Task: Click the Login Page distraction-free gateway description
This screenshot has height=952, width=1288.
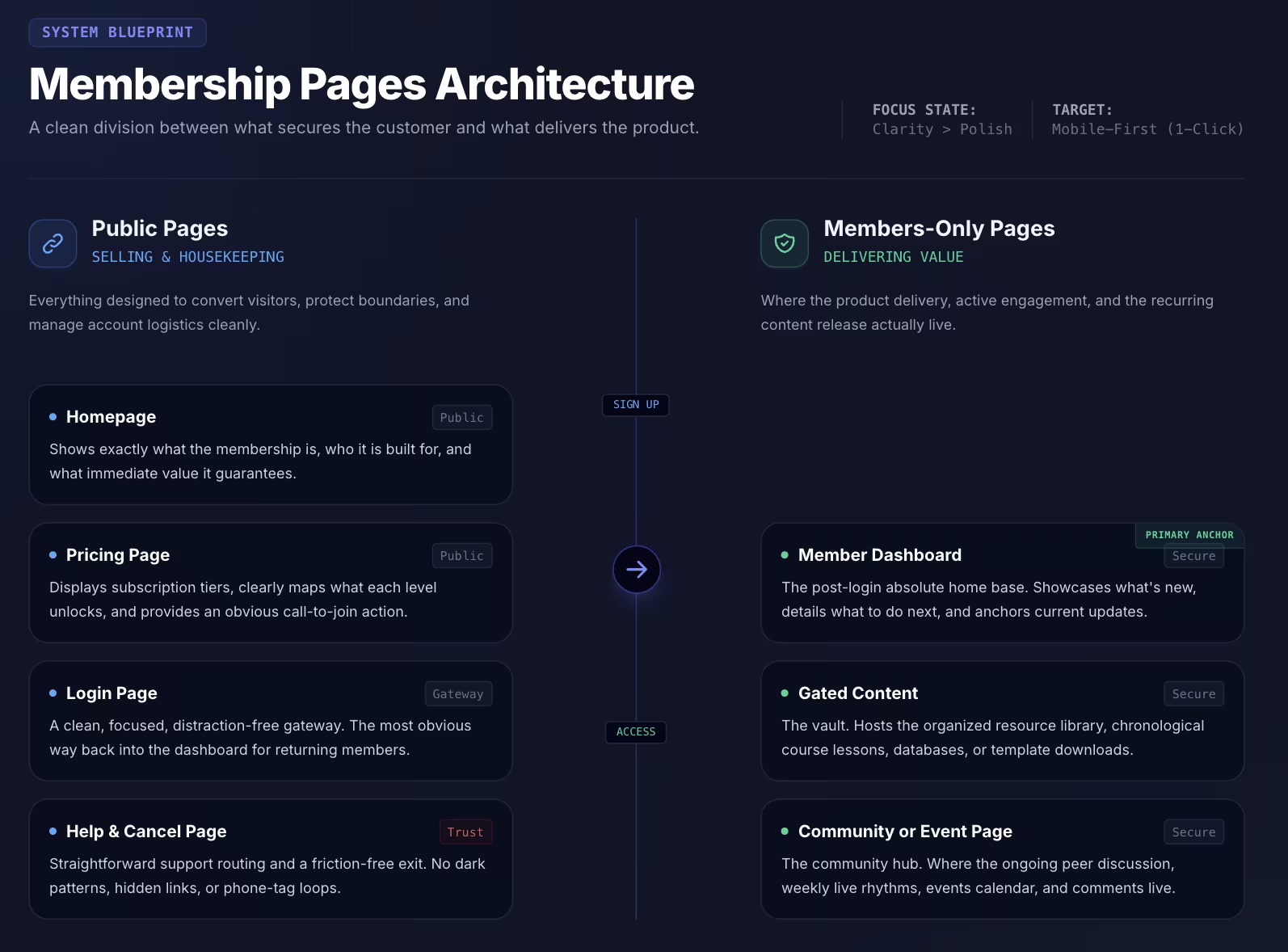Action: click(260, 738)
